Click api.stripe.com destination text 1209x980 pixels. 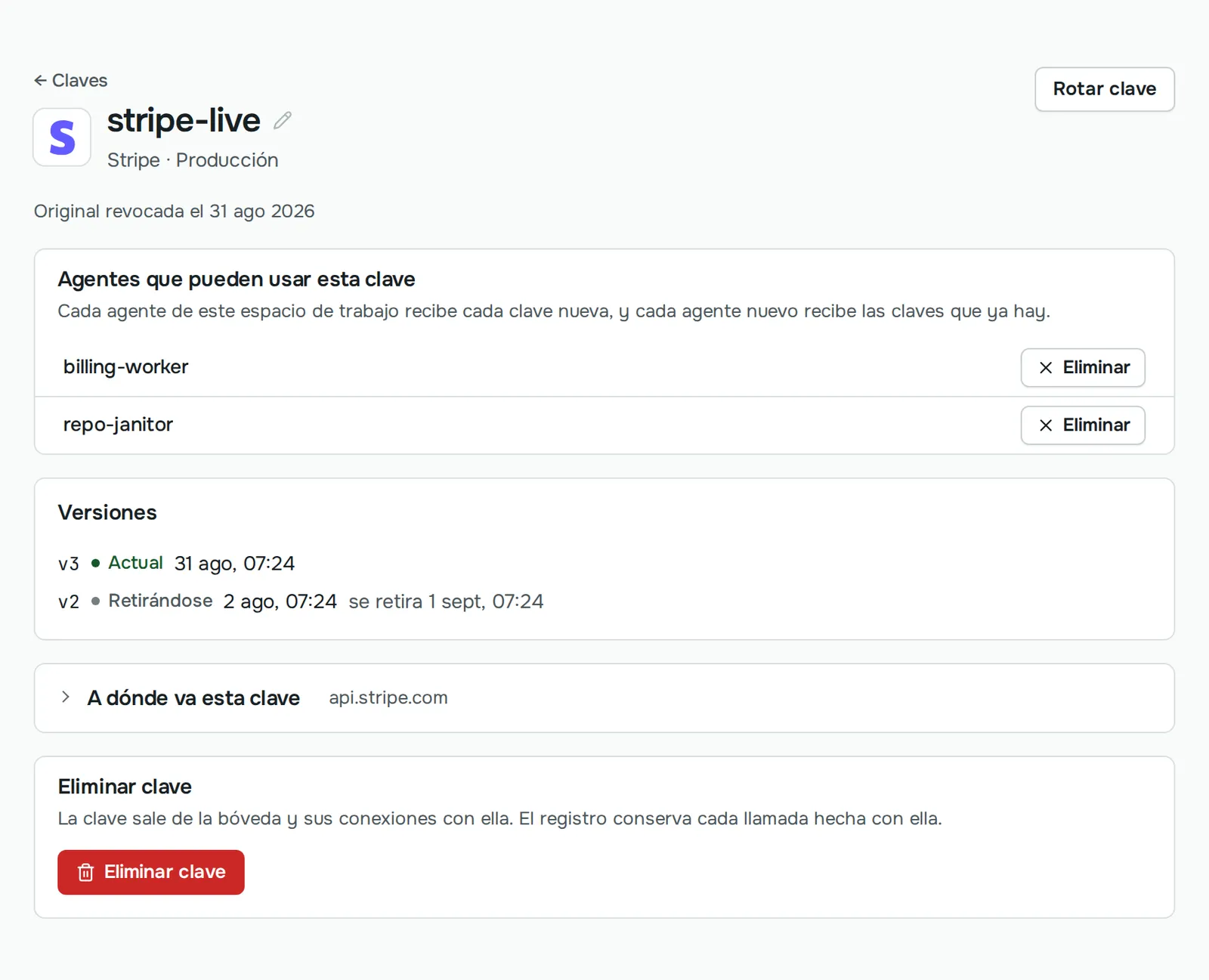pos(388,697)
